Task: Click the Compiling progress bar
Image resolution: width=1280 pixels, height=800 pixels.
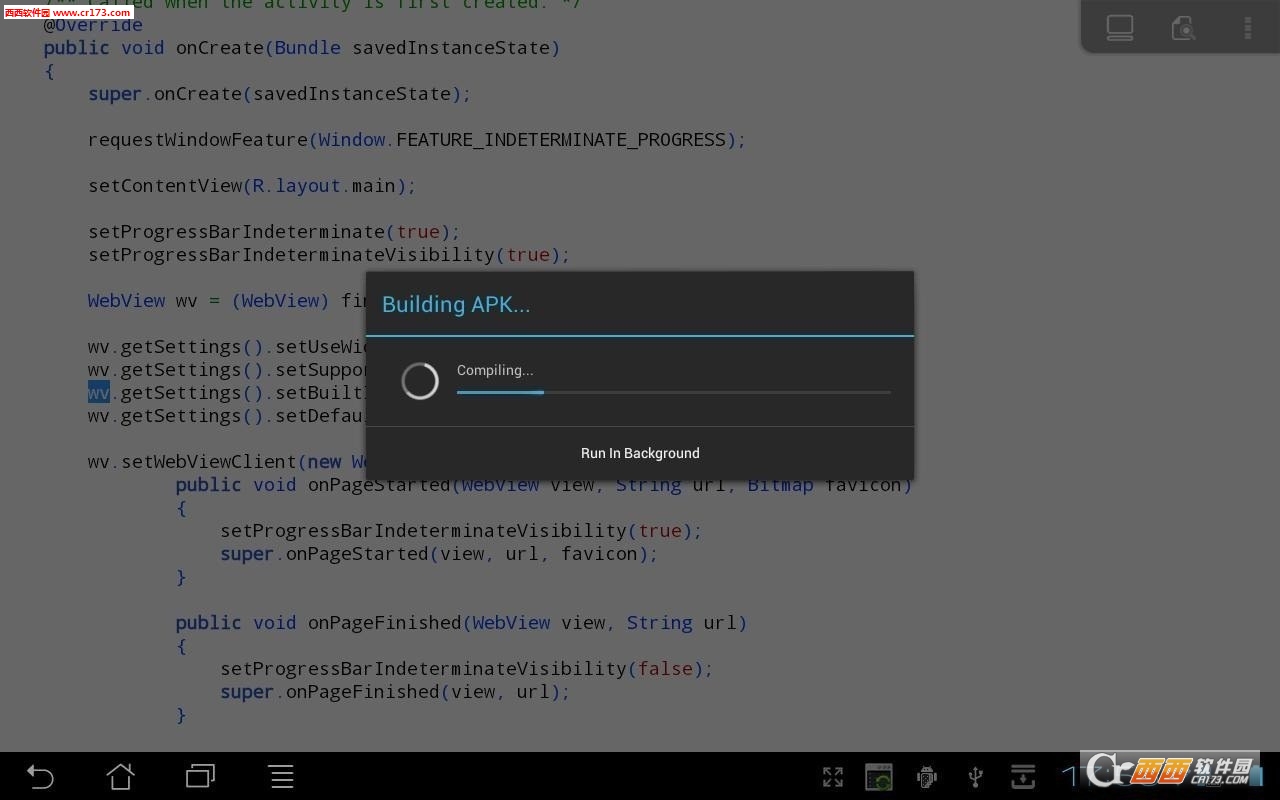Action: tap(673, 392)
